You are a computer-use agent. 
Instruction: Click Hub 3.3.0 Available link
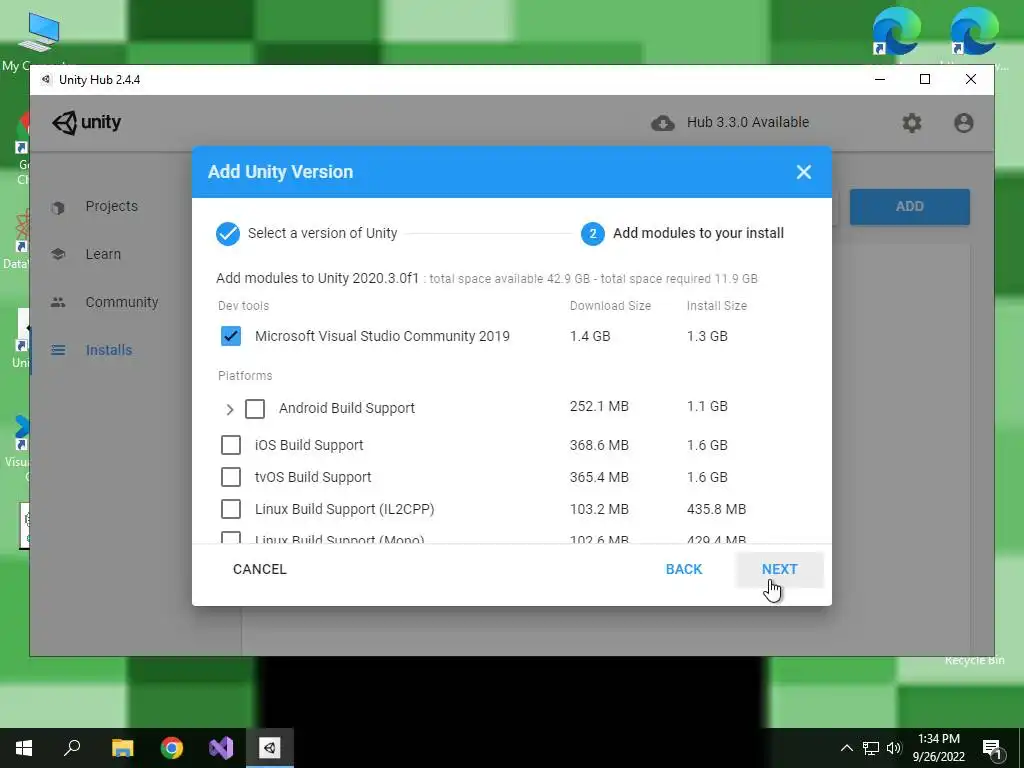[748, 122]
